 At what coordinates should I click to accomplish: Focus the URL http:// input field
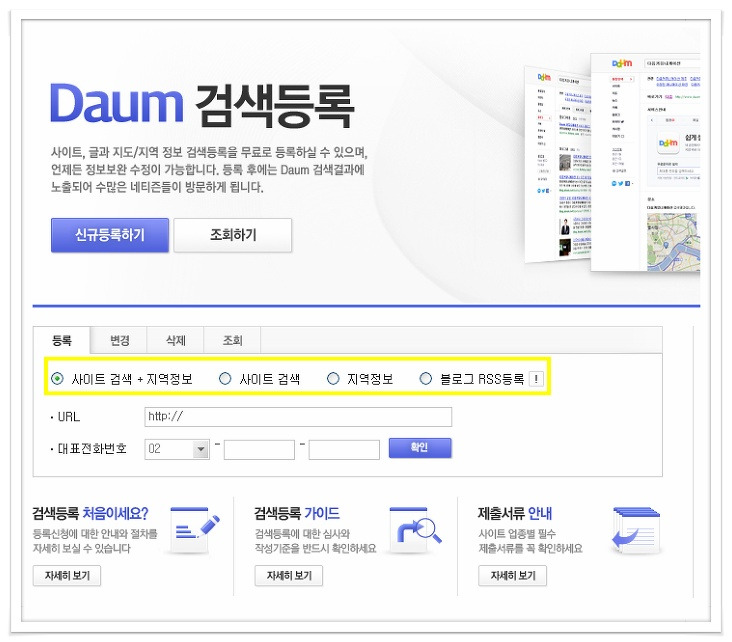(x=298, y=416)
